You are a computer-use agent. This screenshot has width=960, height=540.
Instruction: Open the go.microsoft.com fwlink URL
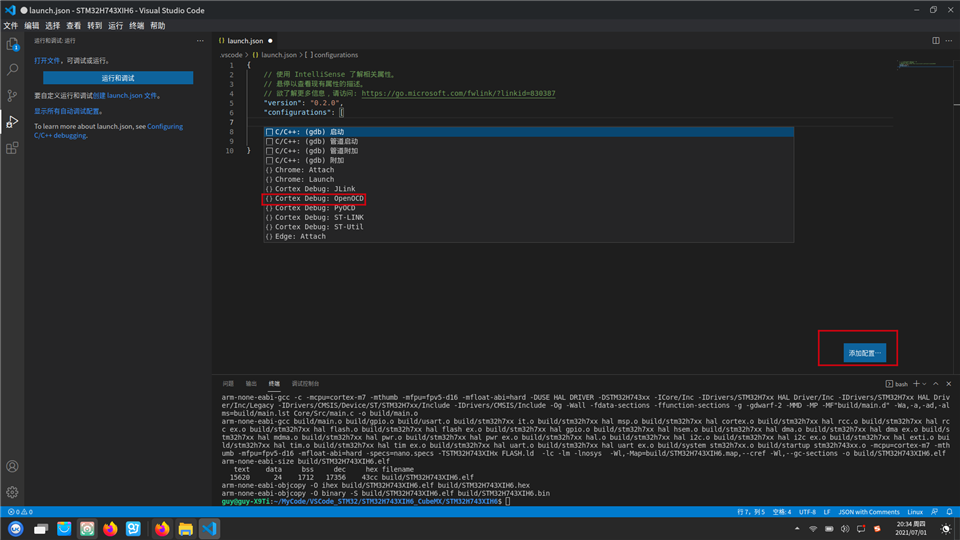tap(458, 94)
